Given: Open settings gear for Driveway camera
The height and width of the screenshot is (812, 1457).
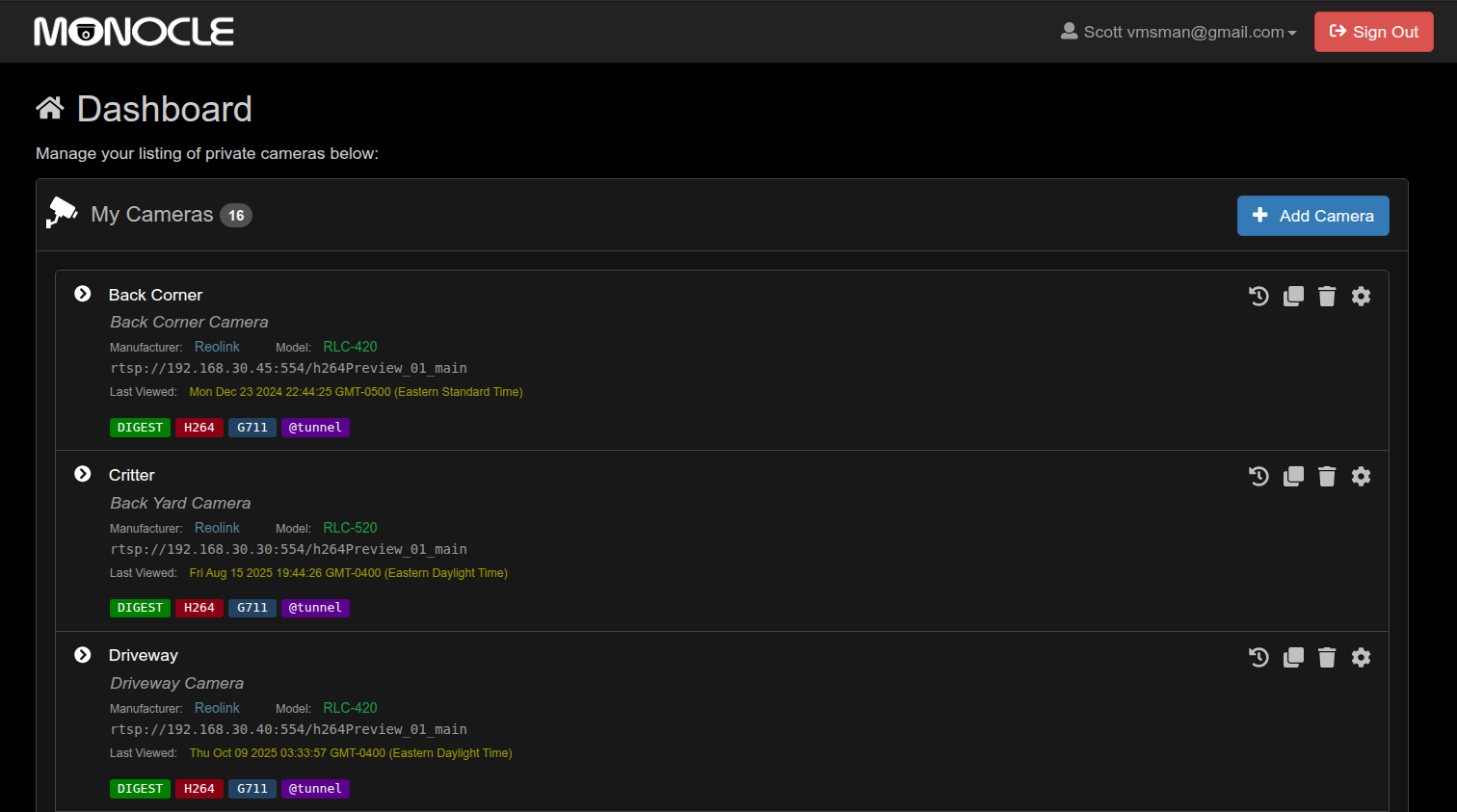Looking at the screenshot, I should (1361, 657).
